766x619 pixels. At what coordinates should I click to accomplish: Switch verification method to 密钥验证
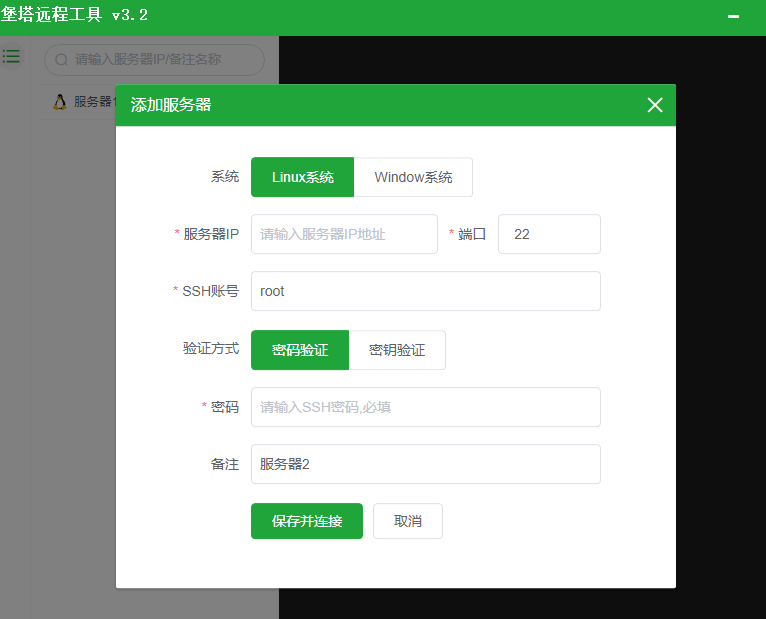click(397, 350)
